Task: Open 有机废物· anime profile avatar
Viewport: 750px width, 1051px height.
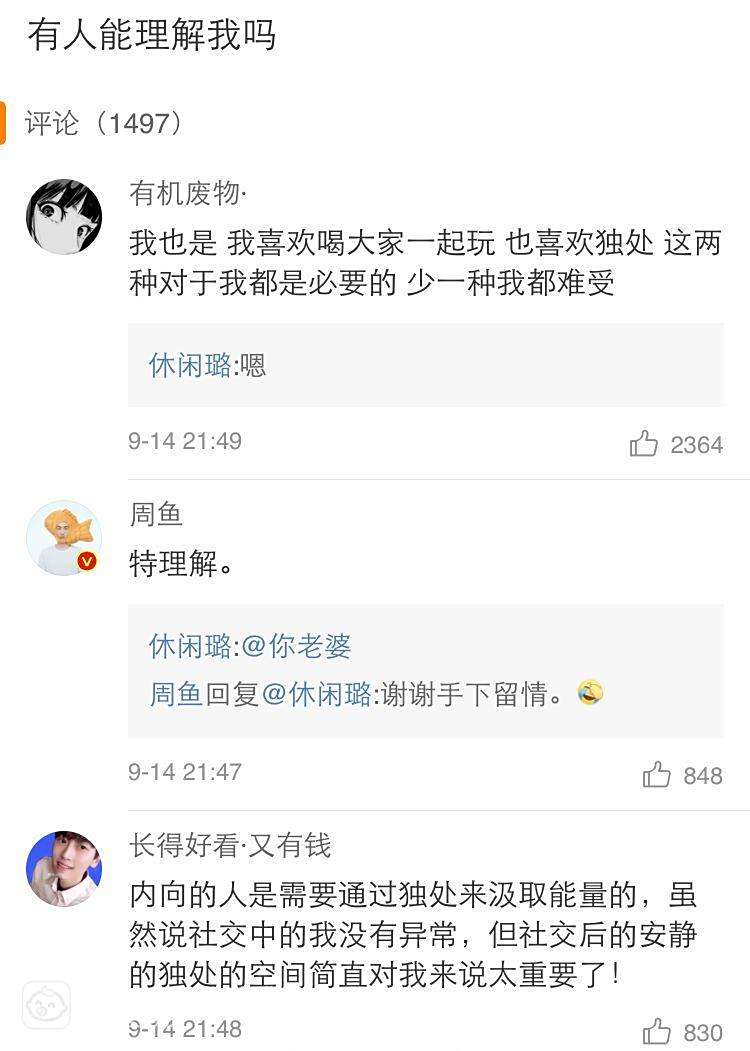Action: tap(64, 217)
